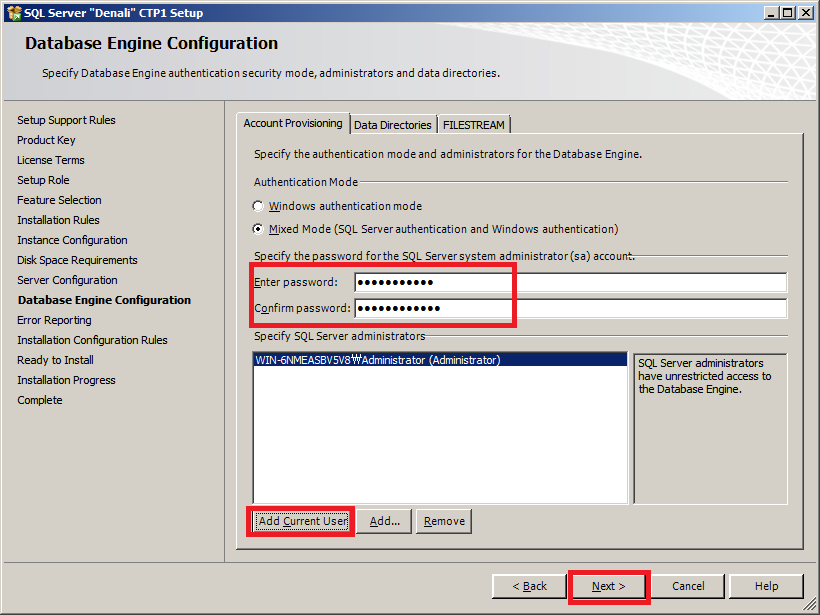
Task: Click the window resize grip corner
Action: click(x=810, y=606)
